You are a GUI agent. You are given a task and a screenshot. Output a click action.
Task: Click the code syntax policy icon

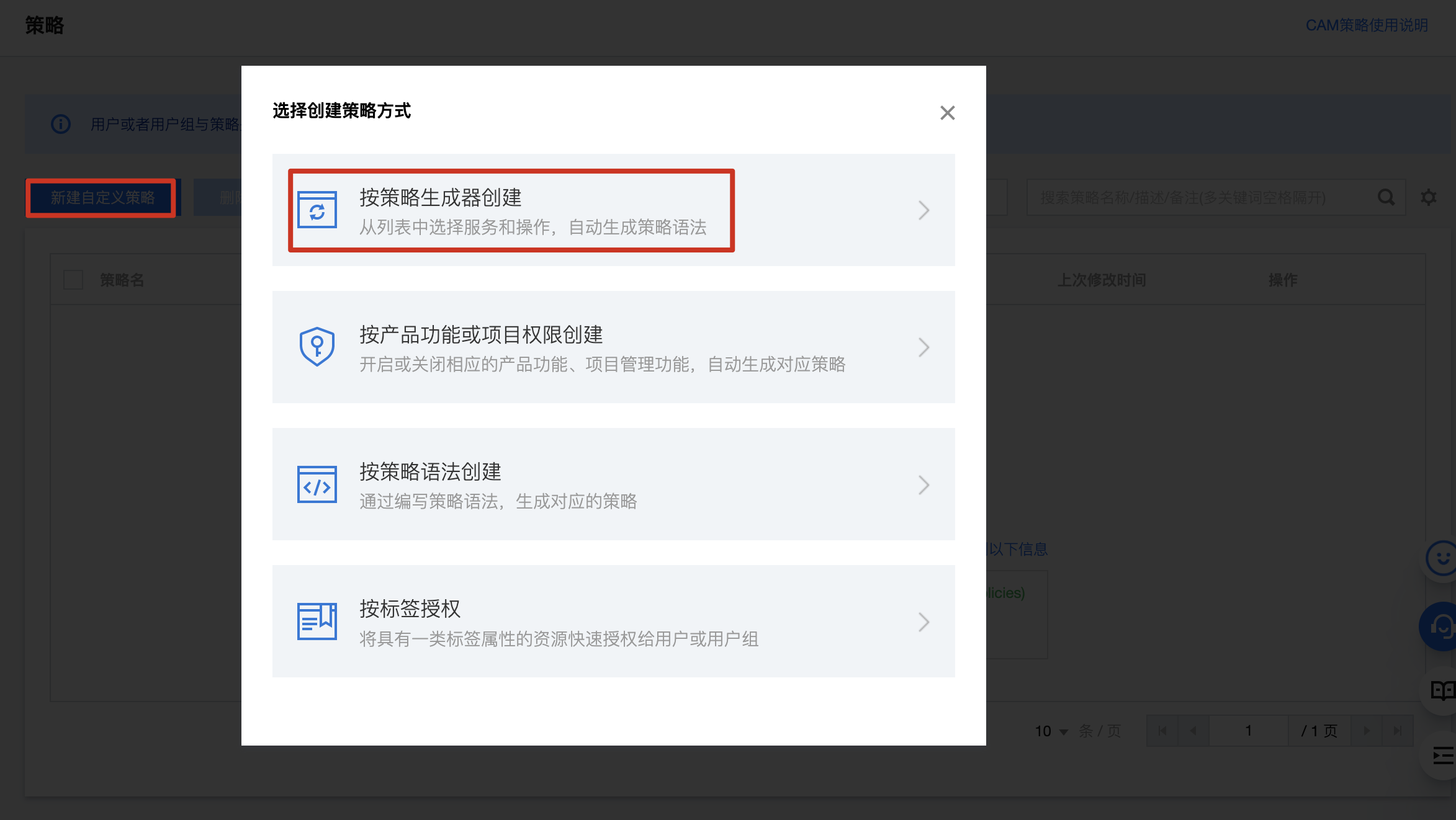[x=317, y=484]
